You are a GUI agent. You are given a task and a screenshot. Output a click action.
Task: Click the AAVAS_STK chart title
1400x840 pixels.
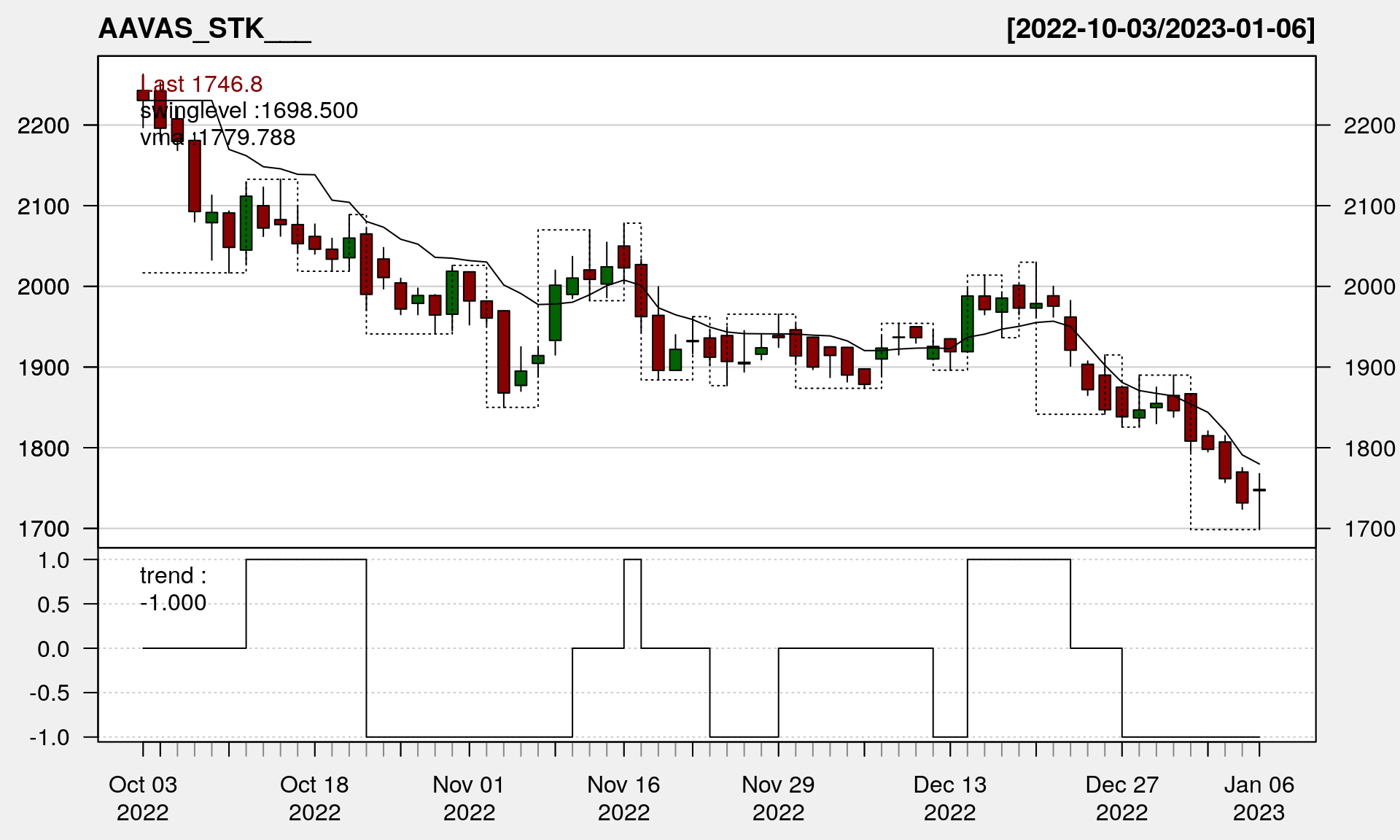pos(204,29)
